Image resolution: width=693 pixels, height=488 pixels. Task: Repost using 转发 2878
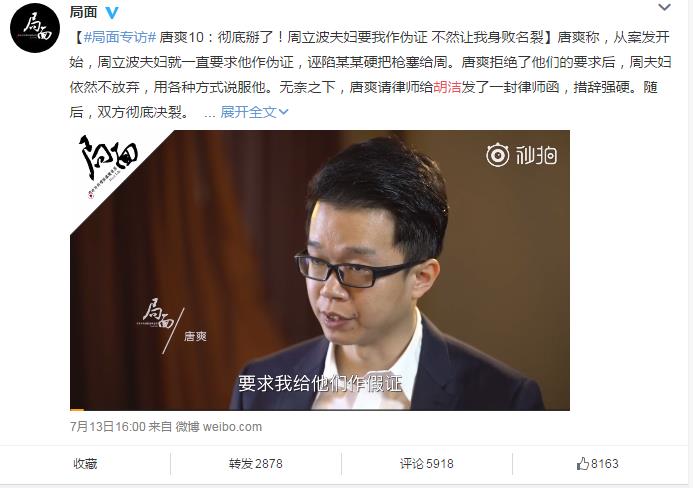255,464
